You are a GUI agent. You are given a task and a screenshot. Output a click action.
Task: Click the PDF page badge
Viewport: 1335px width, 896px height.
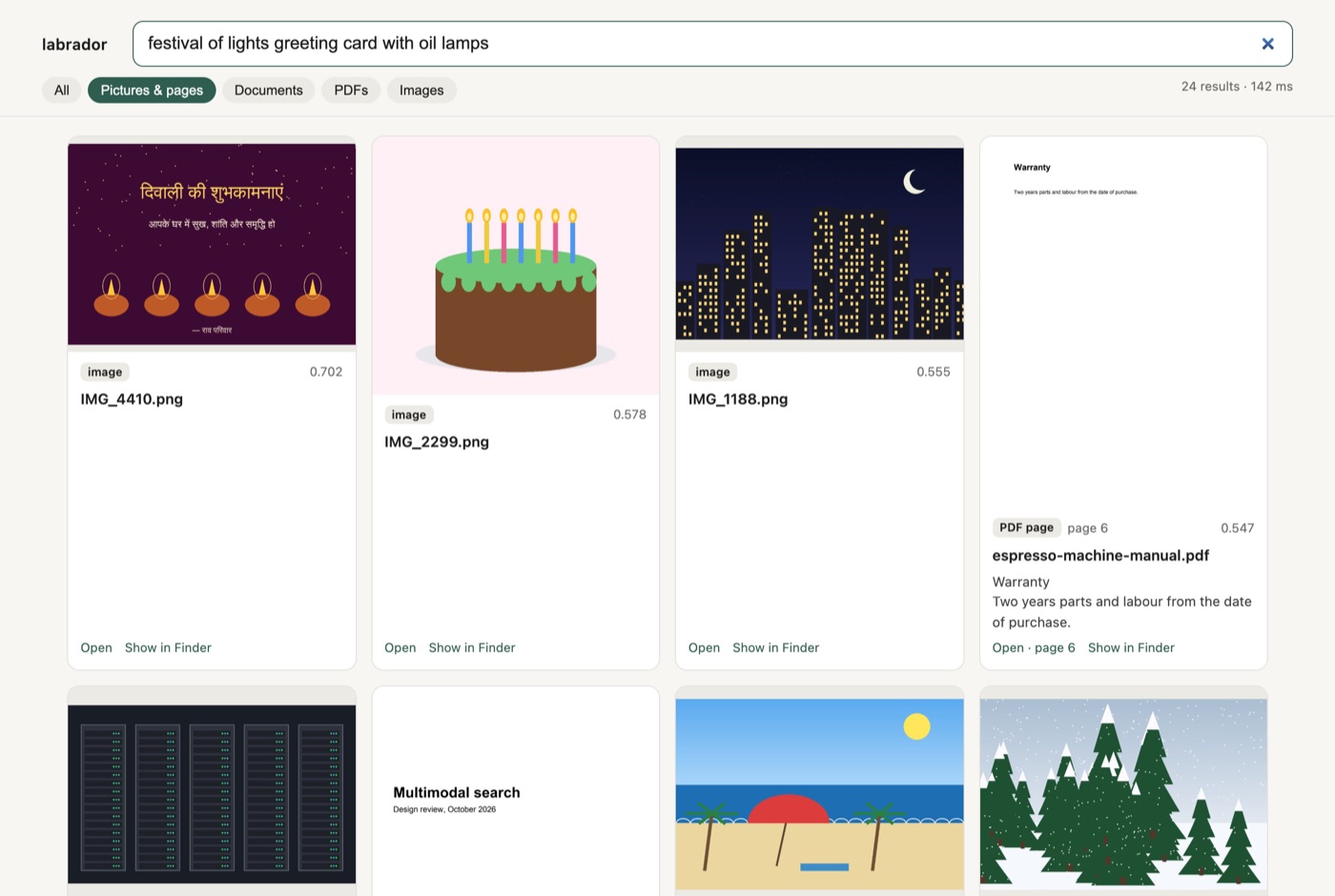pos(1027,528)
